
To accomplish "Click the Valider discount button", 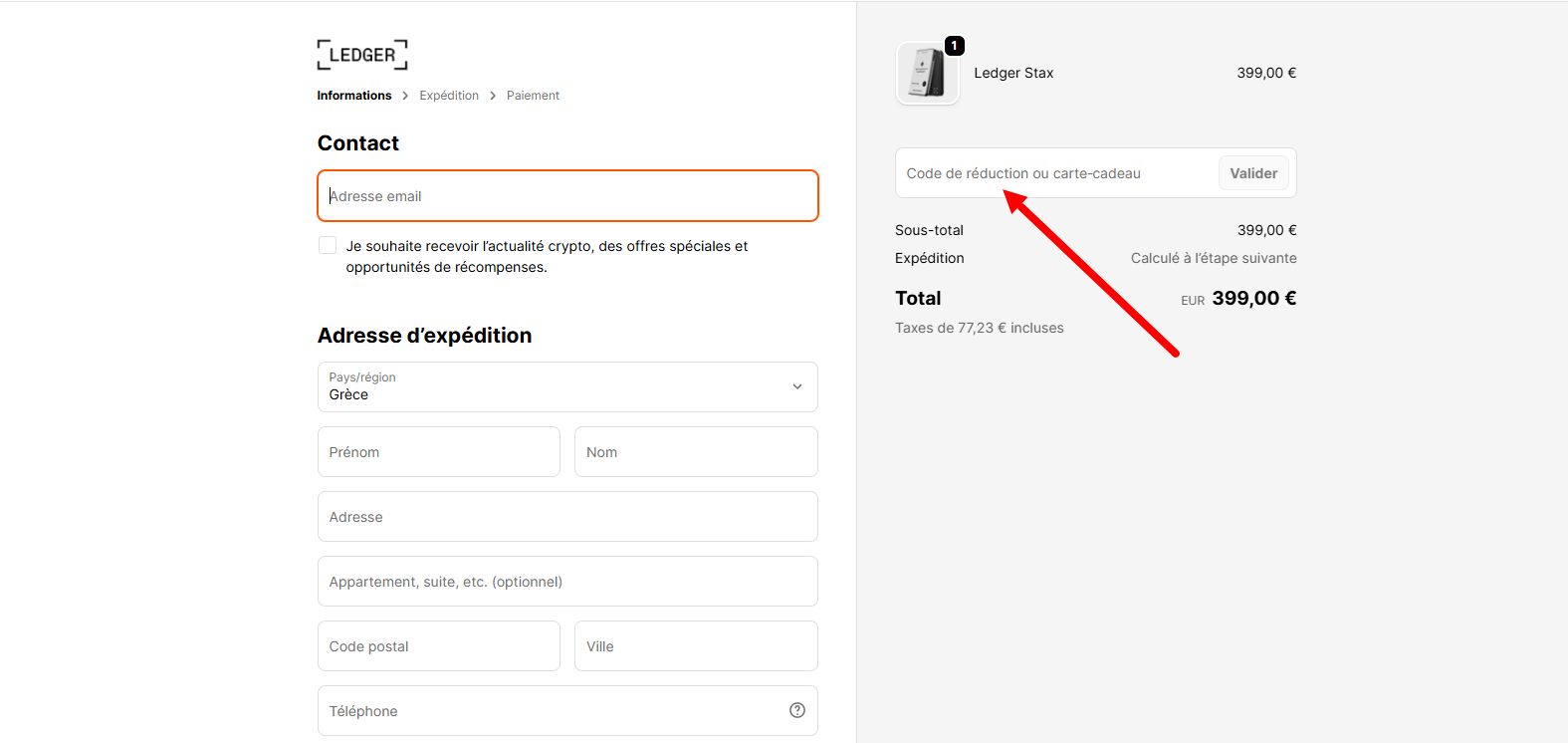I will 1253,173.
